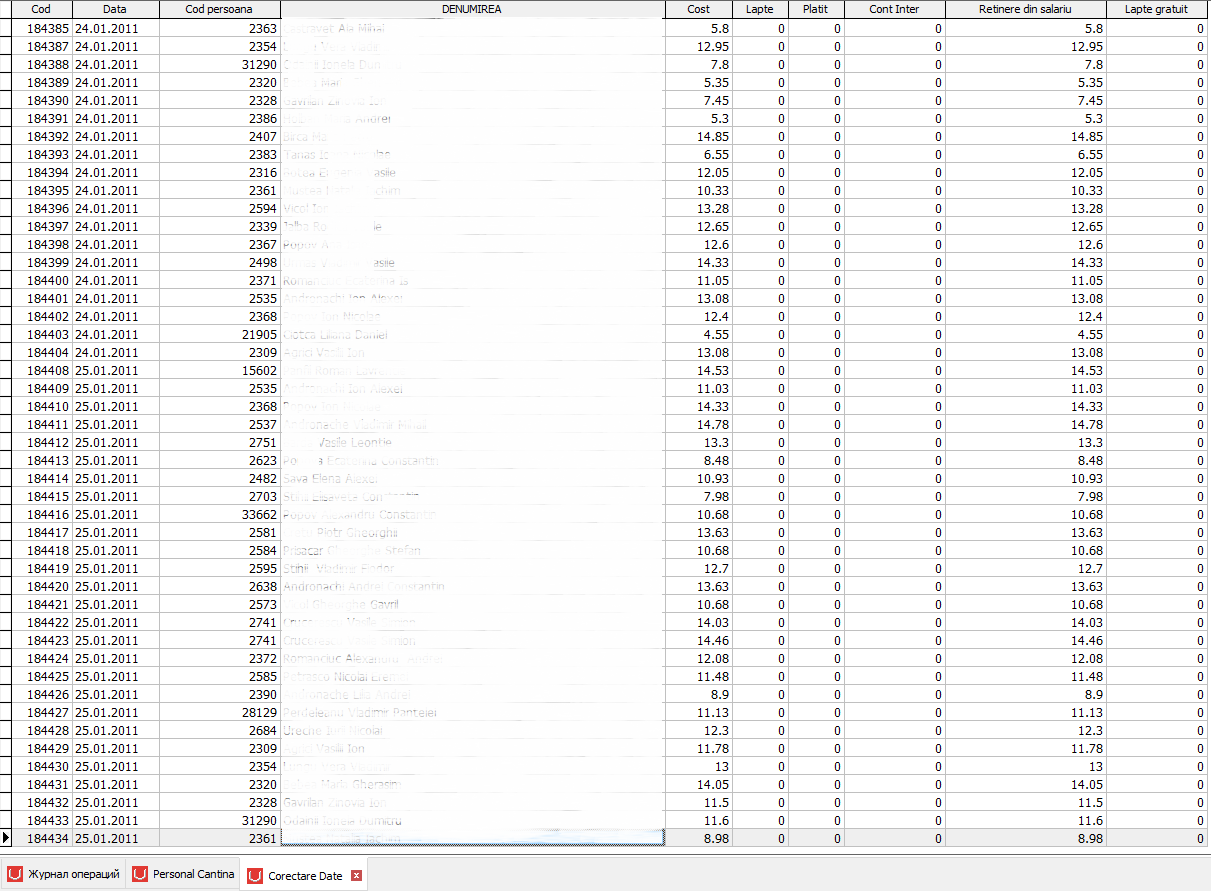Screen dimensions: 1211x891
Task: Click the Cod persoana column header
Action: click(219, 9)
